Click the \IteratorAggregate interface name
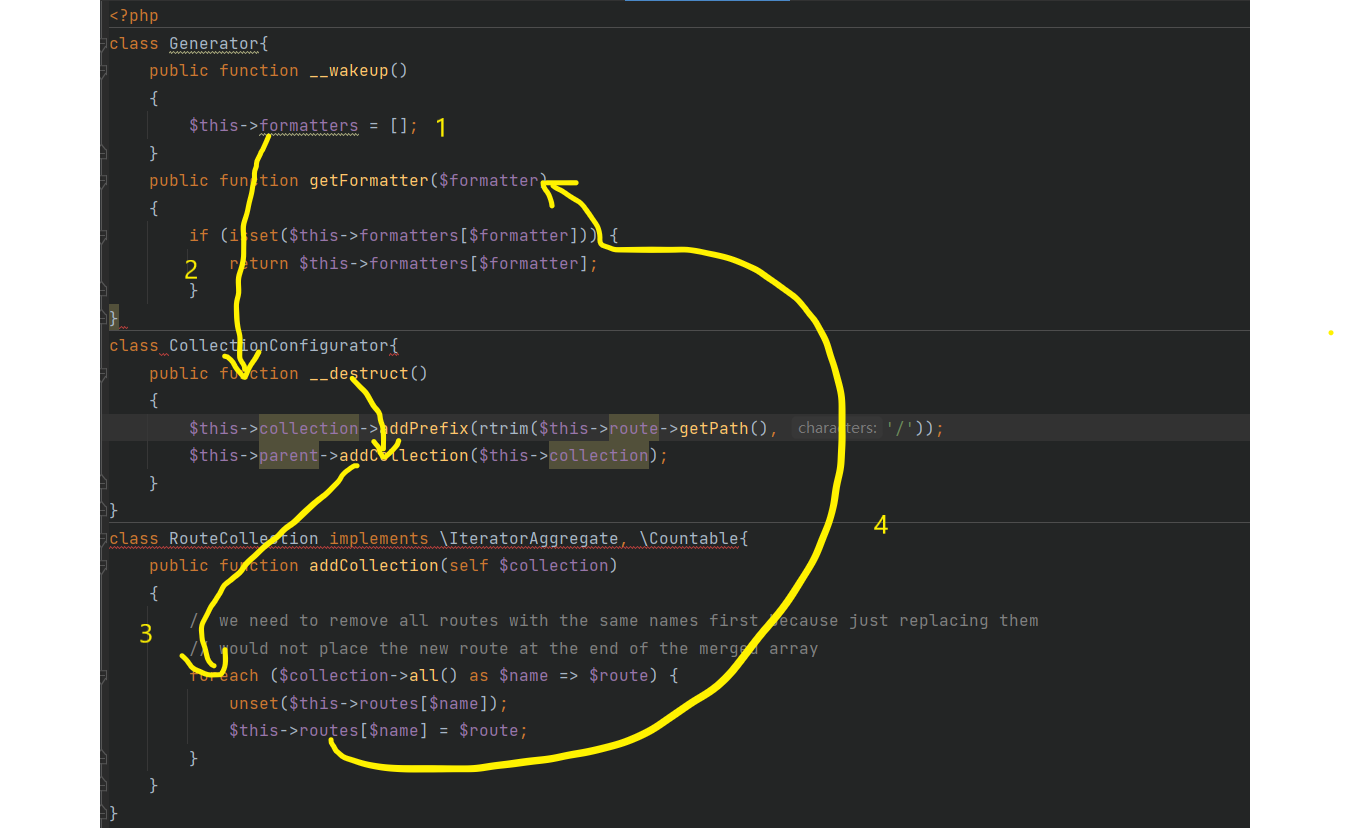 pyautogui.click(x=529, y=538)
